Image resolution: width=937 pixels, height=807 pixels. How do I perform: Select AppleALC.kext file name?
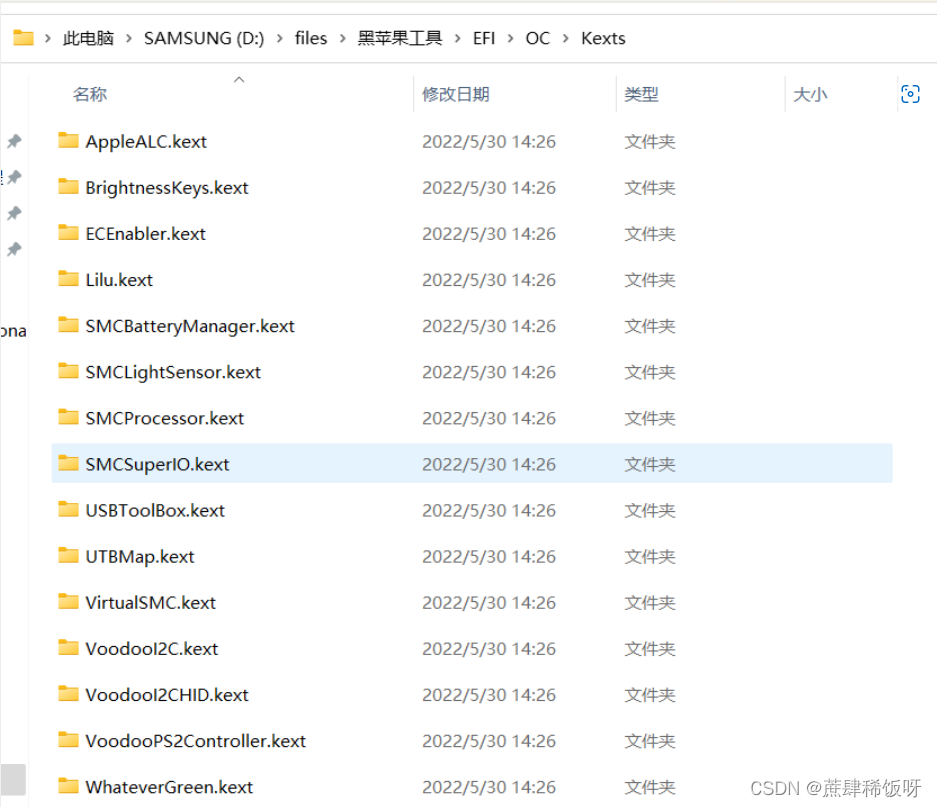tap(146, 142)
